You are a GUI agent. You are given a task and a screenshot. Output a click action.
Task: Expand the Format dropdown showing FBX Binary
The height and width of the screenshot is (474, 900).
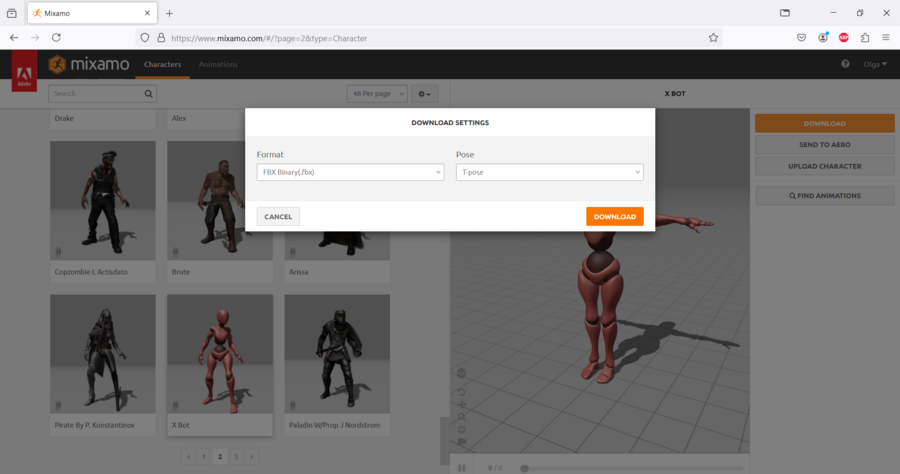tap(350, 172)
